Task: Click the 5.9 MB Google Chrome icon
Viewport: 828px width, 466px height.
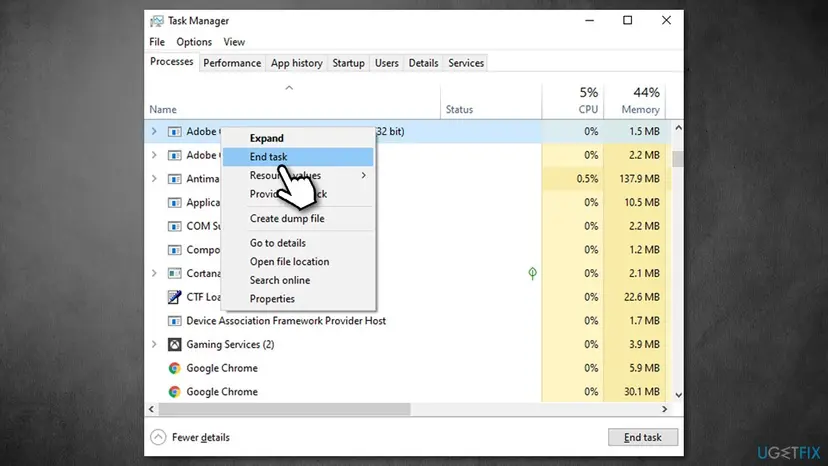Action: 174,368
